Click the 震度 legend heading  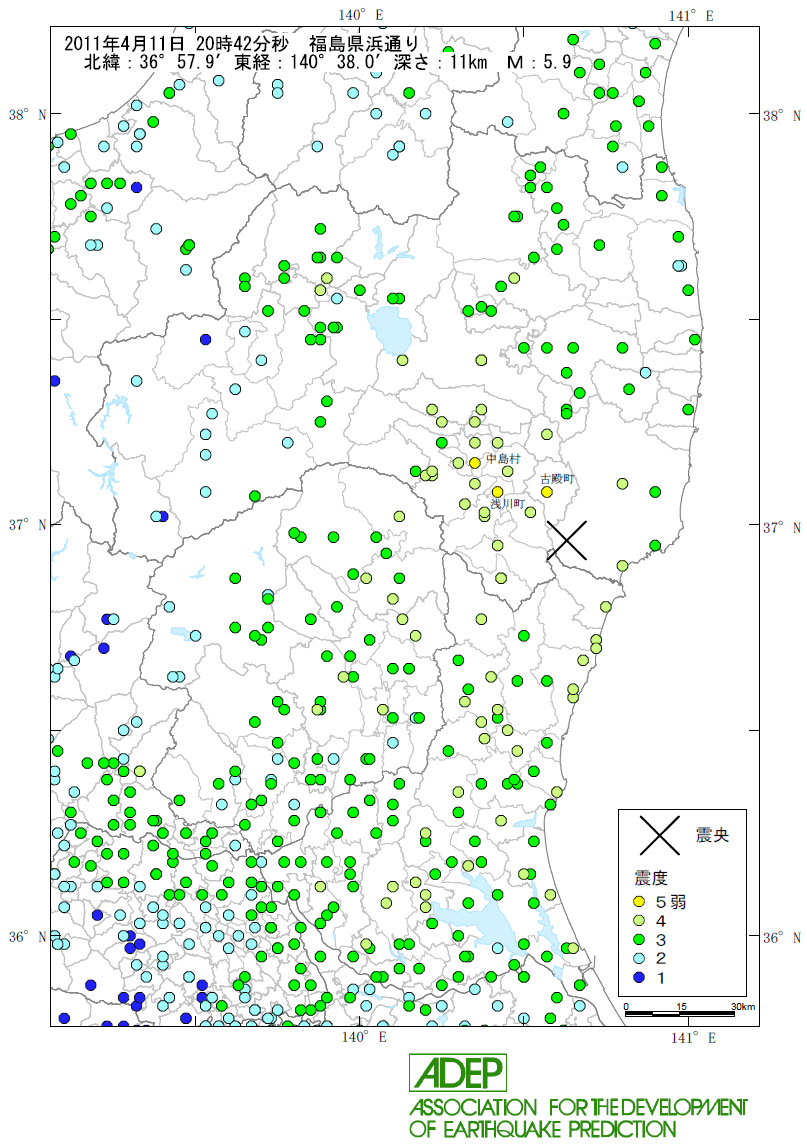(651, 878)
